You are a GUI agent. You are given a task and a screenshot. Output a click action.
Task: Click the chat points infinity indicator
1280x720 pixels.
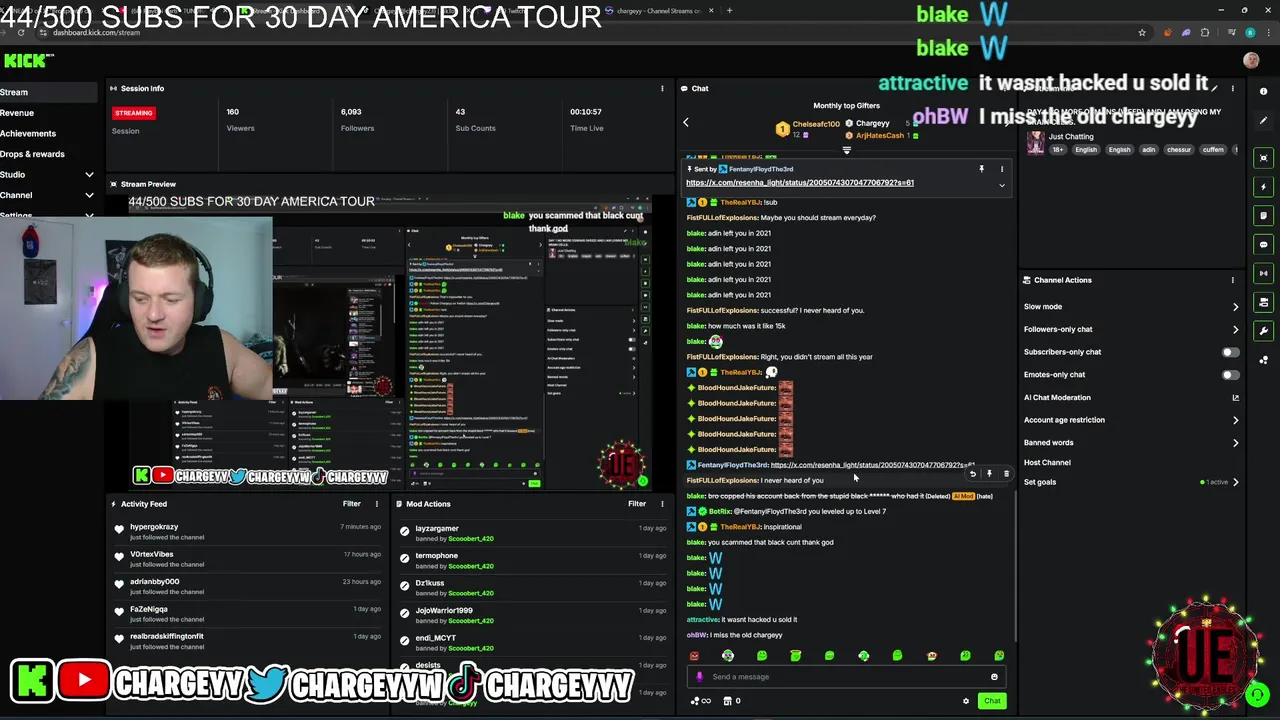(x=701, y=701)
